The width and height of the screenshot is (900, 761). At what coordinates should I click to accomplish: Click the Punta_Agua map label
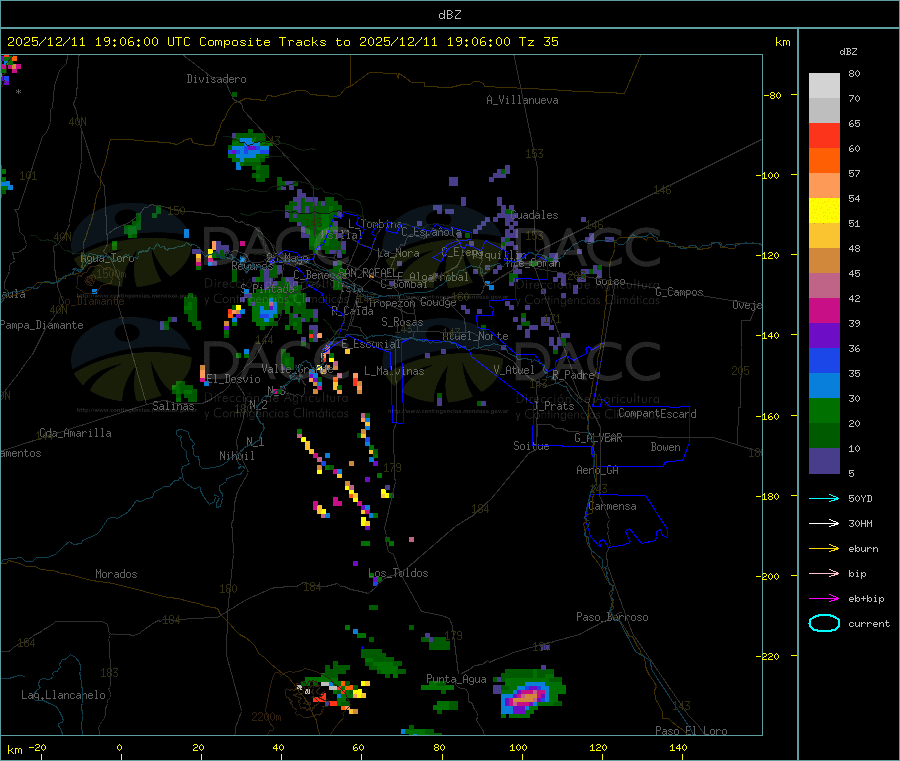point(456,679)
